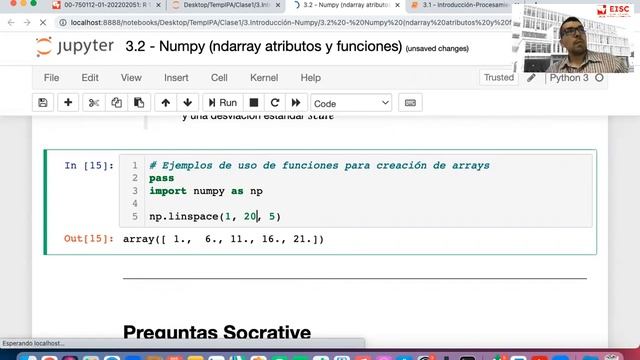Viewport: 640px width, 360px height.
Task: Open the Cell menu
Action: tap(219, 78)
